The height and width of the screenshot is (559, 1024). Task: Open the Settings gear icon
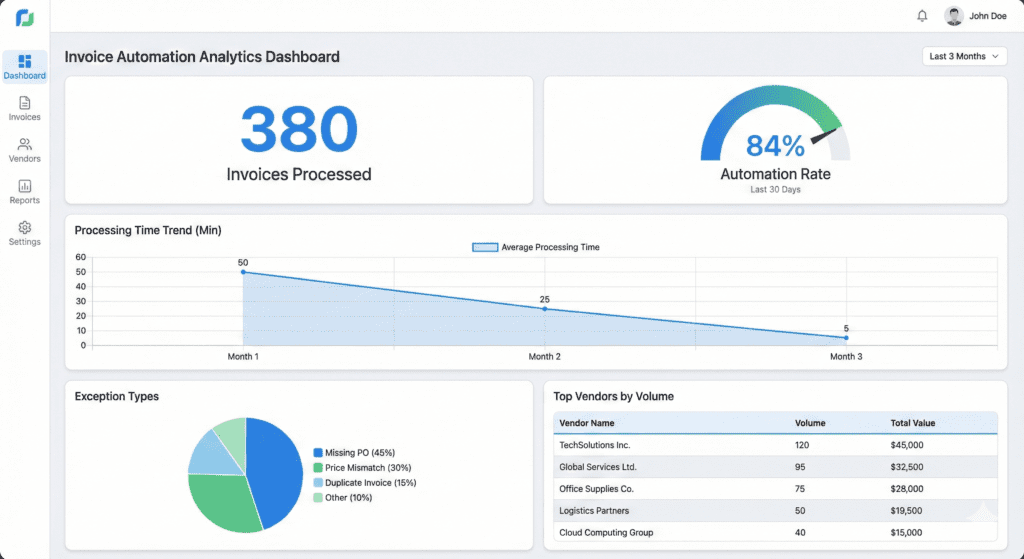click(25, 228)
